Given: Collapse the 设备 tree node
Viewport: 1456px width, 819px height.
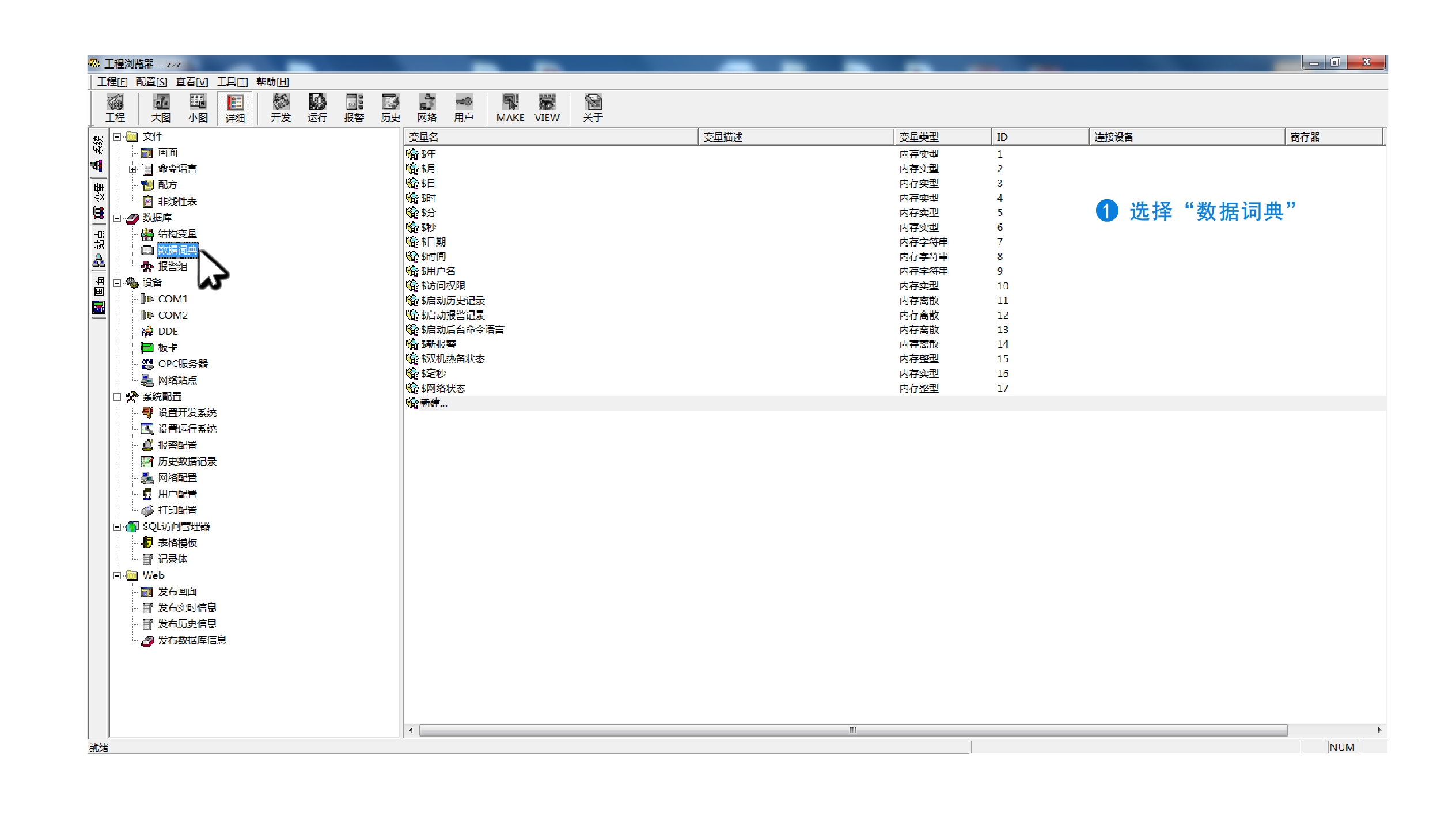Looking at the screenshot, I should (x=117, y=283).
